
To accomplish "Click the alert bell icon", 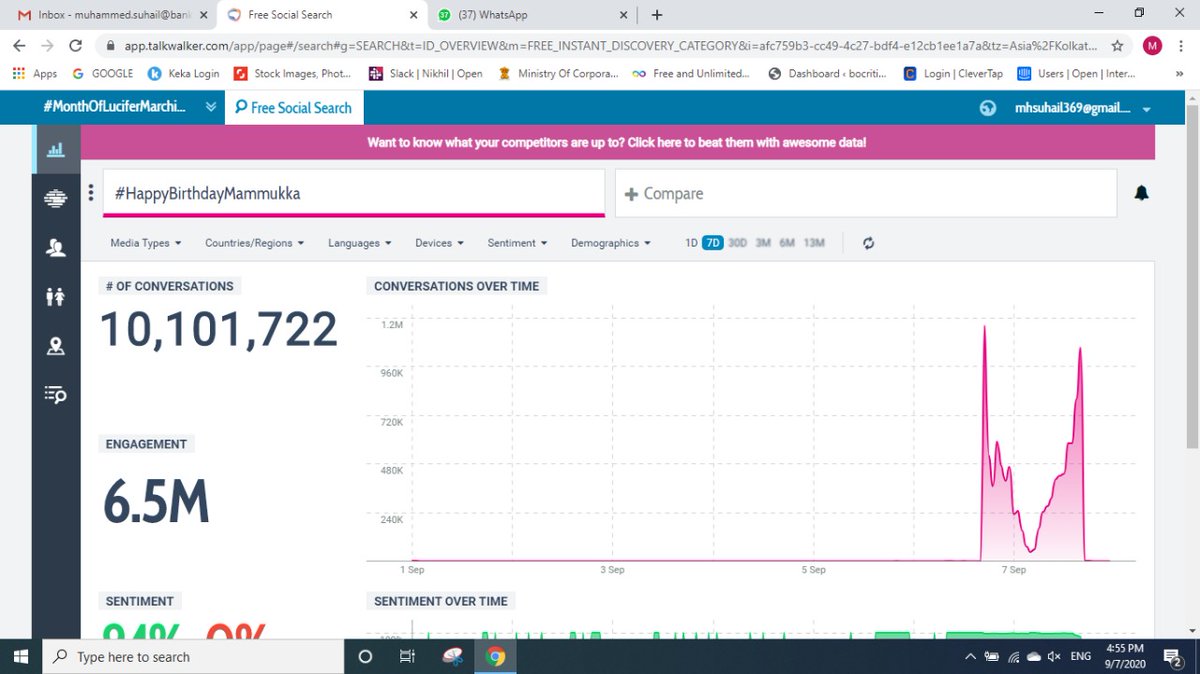I will (1141, 193).
